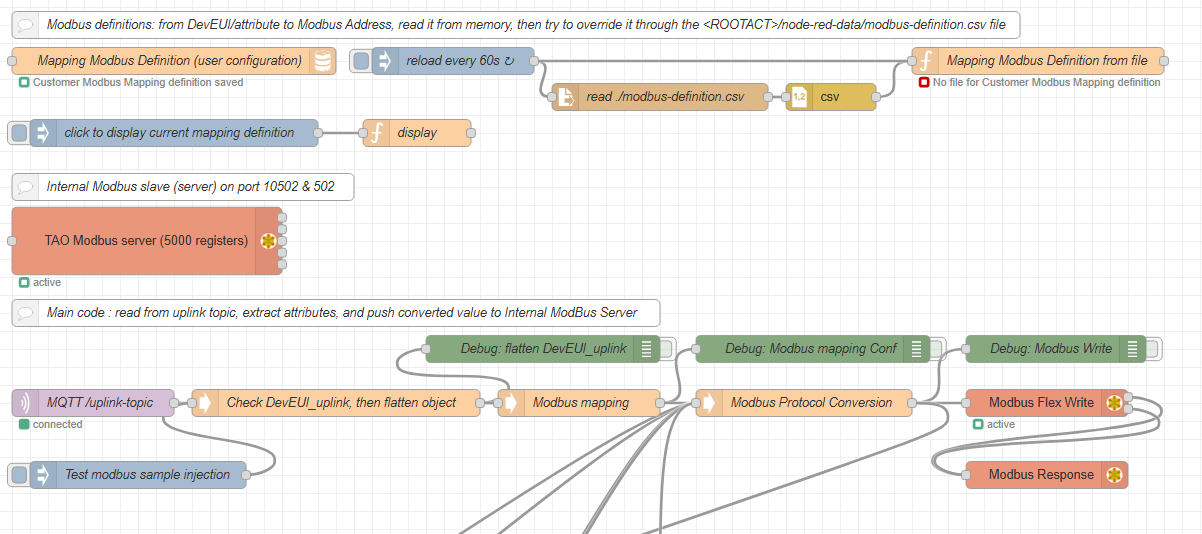Viewport: 1202px width, 534px height.
Task: Click the MQTT /uplink-topic node's signal icon
Action: pos(25,403)
